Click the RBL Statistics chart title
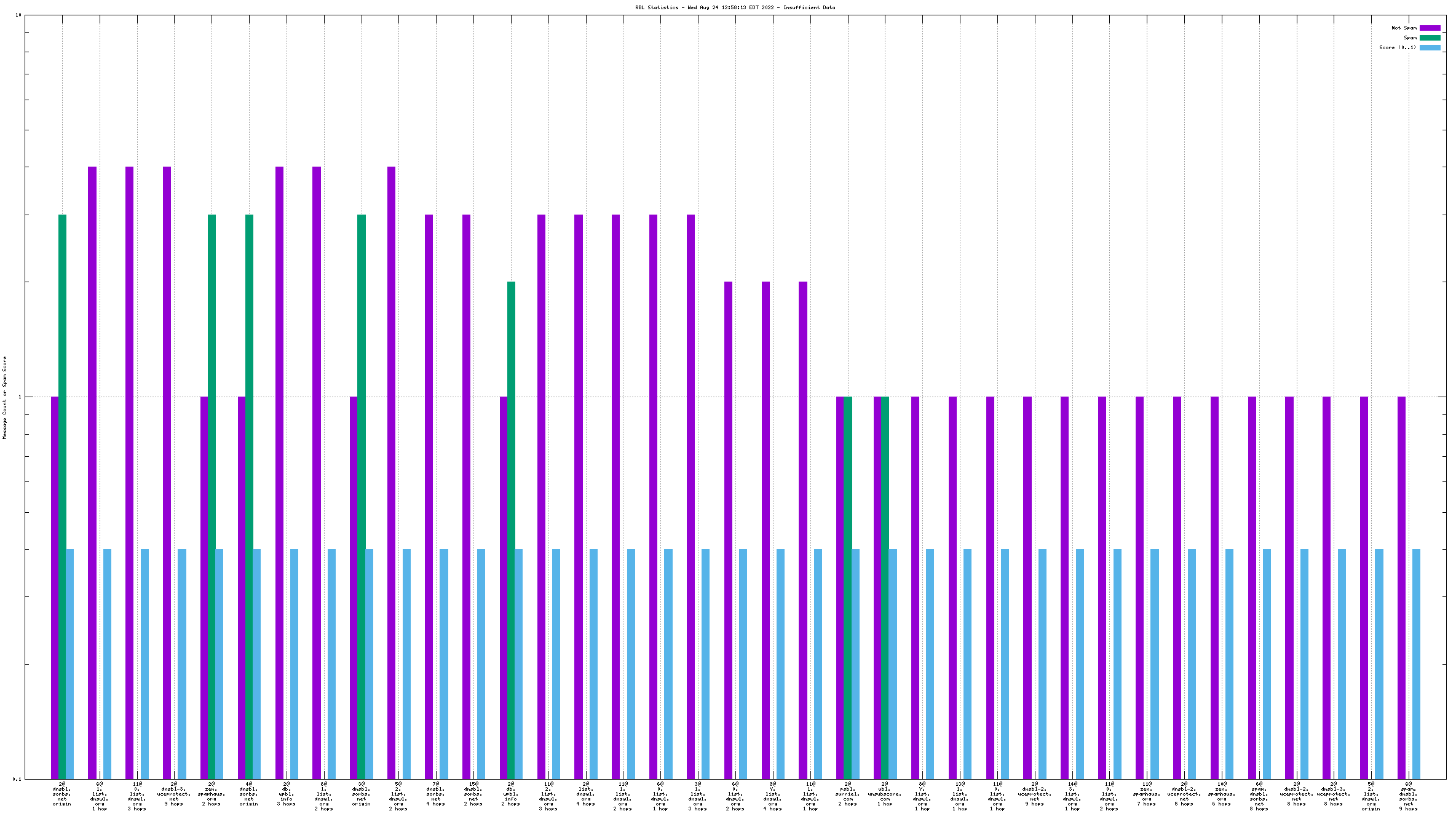Viewport: 1456px width, 819px height. point(735,7)
